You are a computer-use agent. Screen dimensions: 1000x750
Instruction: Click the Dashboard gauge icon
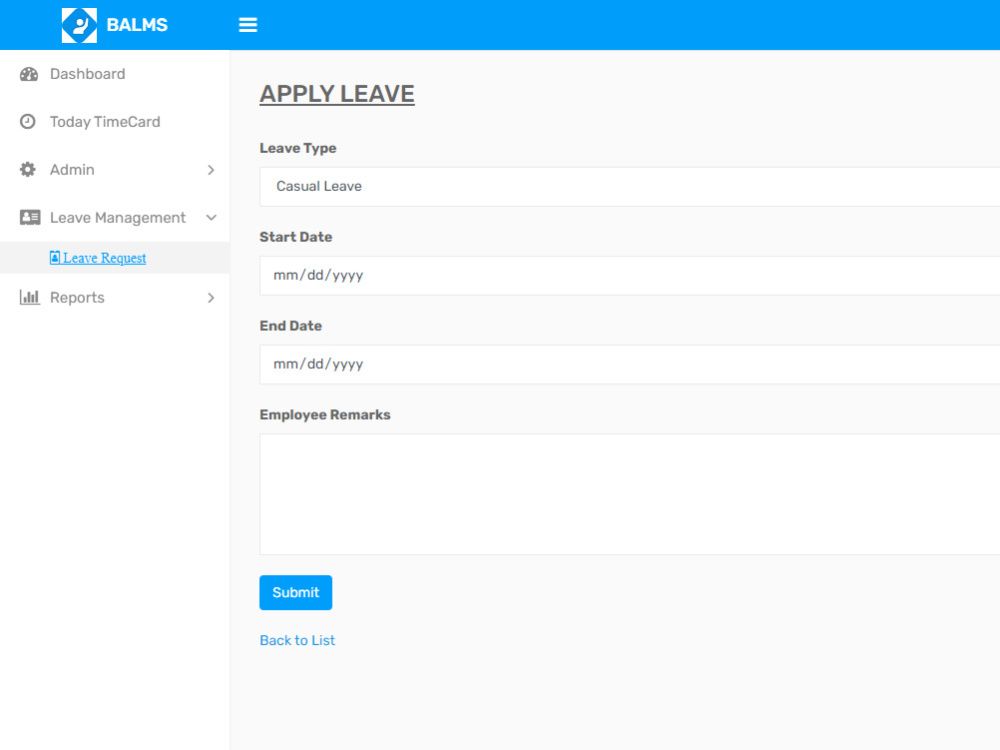(29, 74)
